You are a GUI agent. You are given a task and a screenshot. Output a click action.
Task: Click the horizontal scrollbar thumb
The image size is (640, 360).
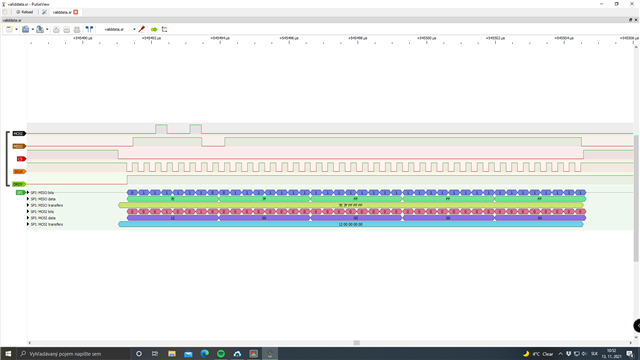[356, 343]
